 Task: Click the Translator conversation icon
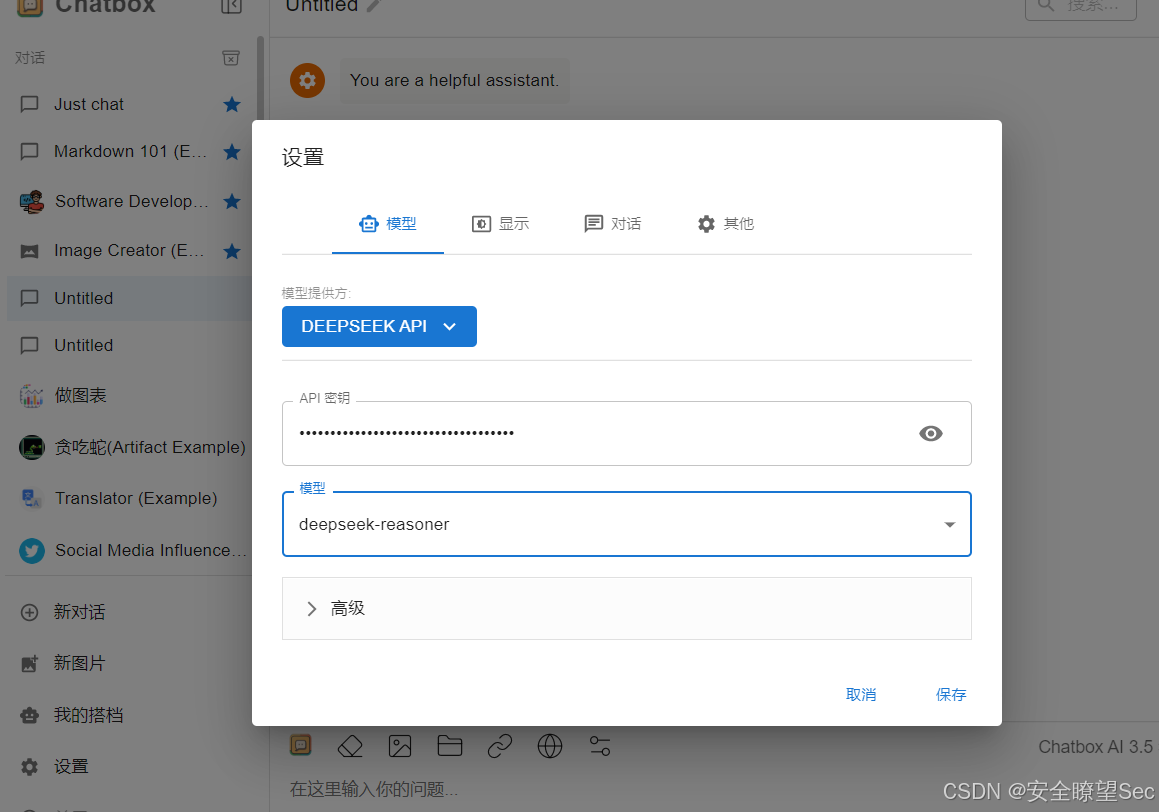tap(31, 499)
